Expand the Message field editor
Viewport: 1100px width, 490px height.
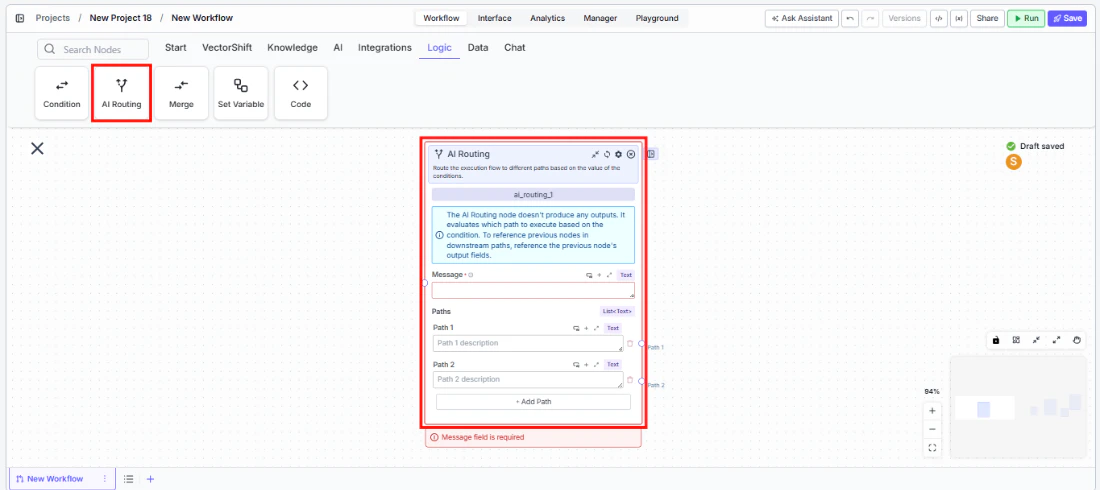609,275
